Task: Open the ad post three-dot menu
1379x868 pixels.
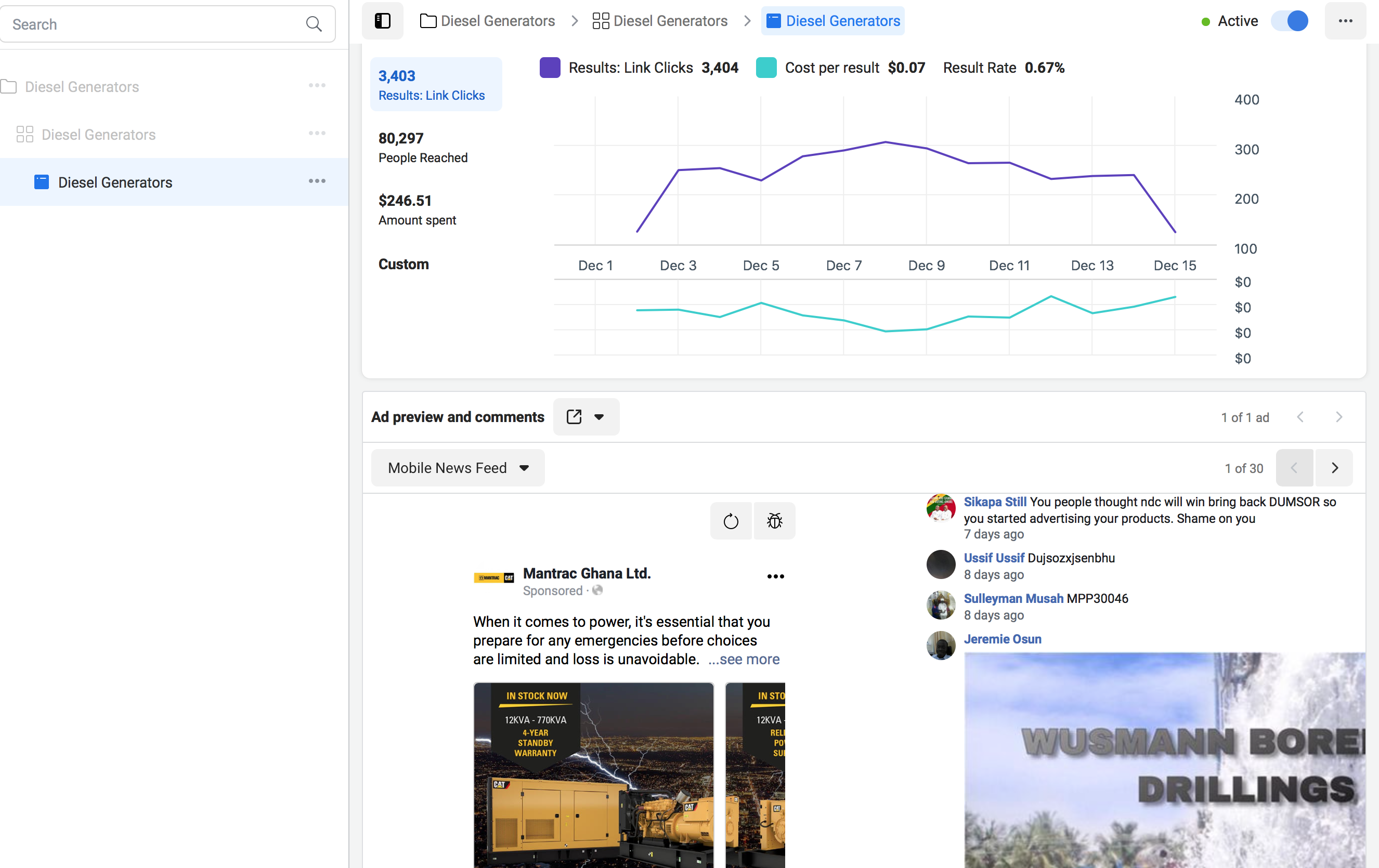Action: 775,576
